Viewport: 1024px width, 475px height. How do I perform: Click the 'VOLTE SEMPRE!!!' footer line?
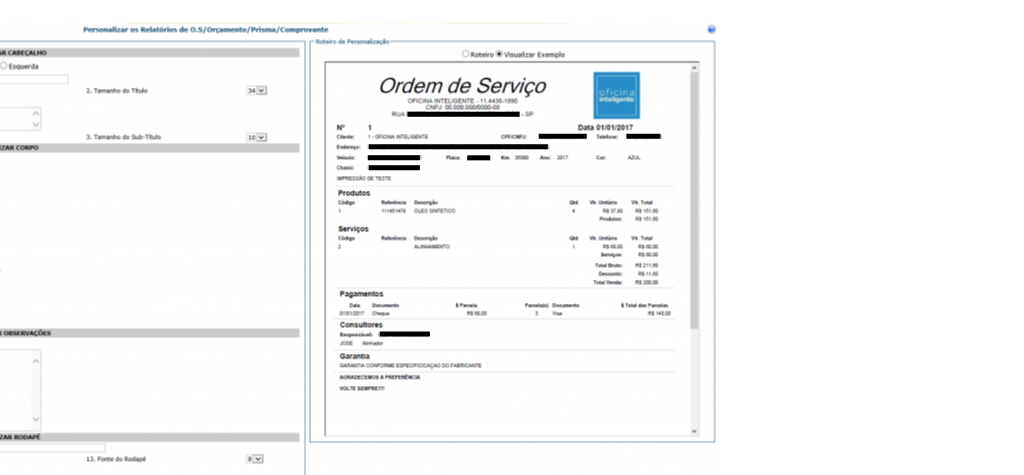click(362, 389)
